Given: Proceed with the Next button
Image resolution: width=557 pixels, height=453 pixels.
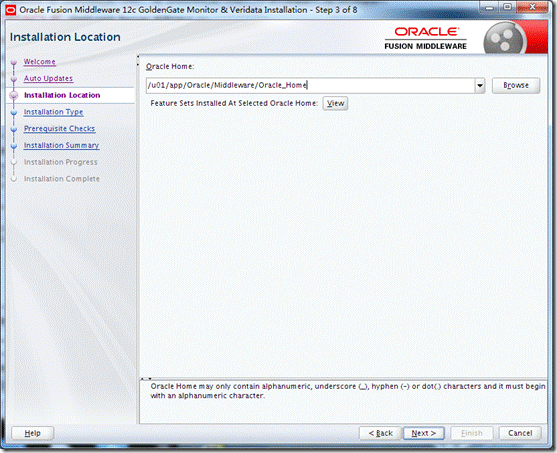Looking at the screenshot, I should tap(423, 433).
